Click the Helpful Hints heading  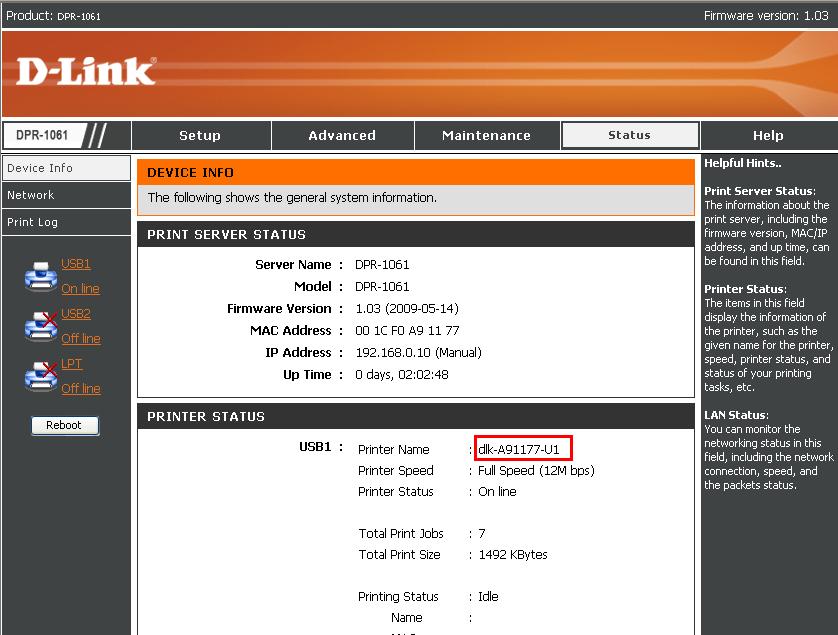[x=743, y=163]
